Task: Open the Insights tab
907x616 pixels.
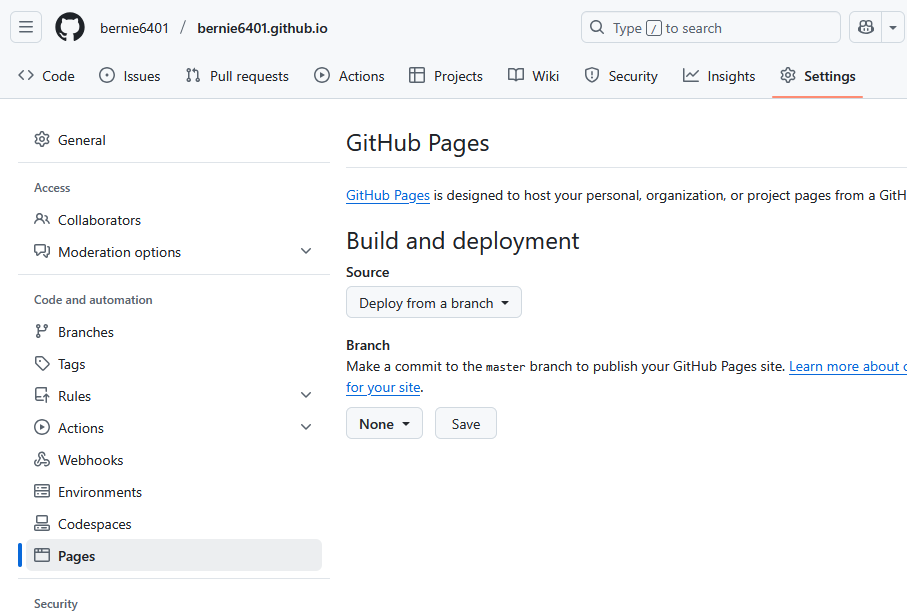Action: (719, 76)
